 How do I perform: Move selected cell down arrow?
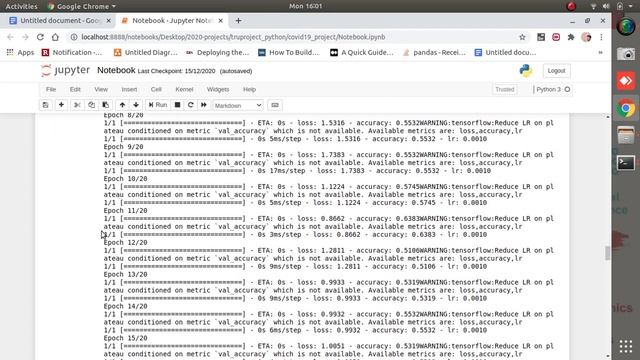(x=136, y=105)
